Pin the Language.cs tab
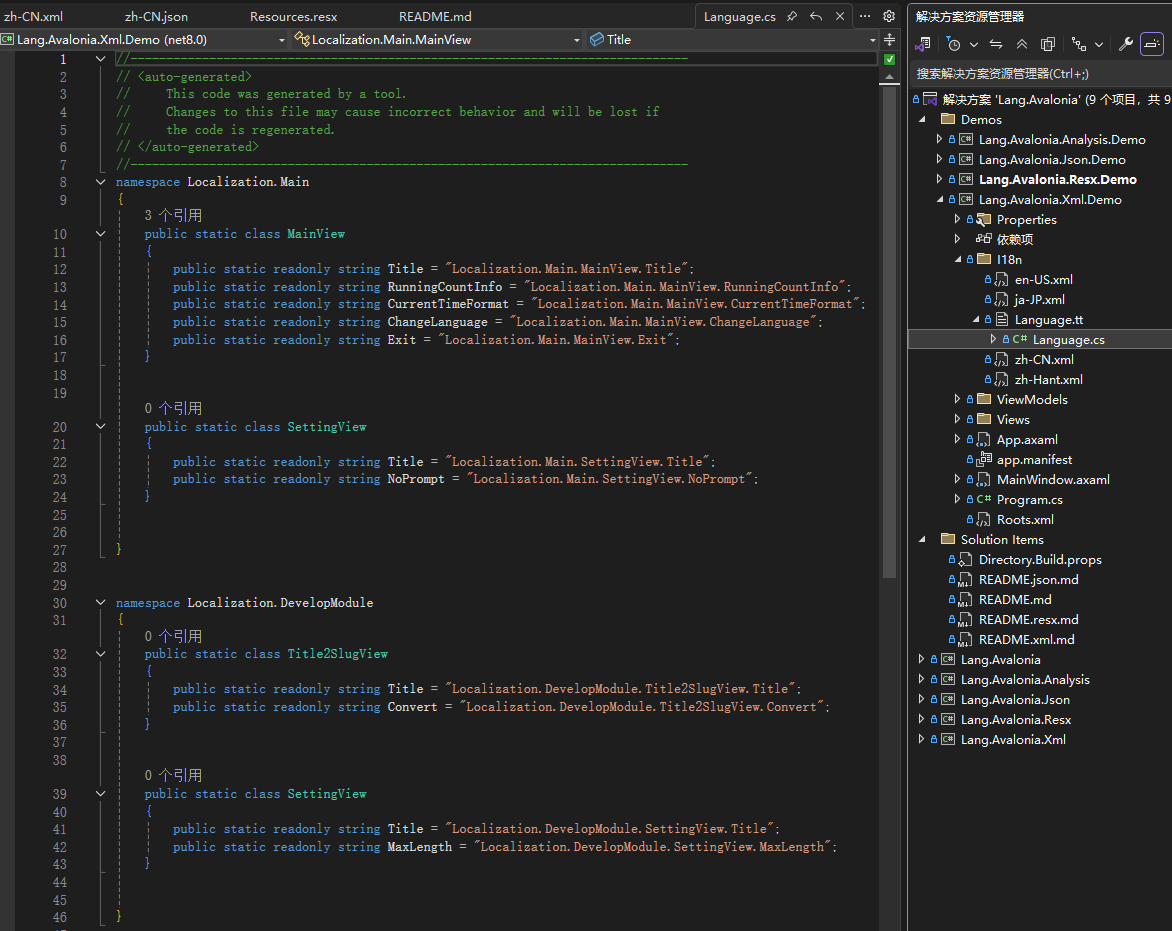Viewport: 1172px width, 931px height. tap(792, 16)
